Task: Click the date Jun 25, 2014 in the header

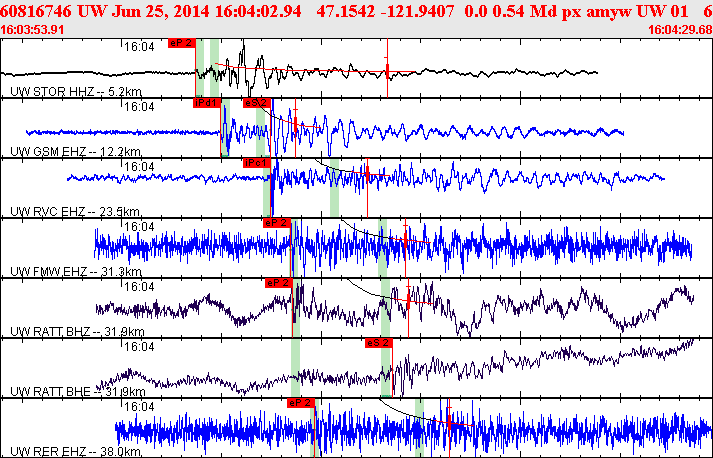Action: point(161,11)
